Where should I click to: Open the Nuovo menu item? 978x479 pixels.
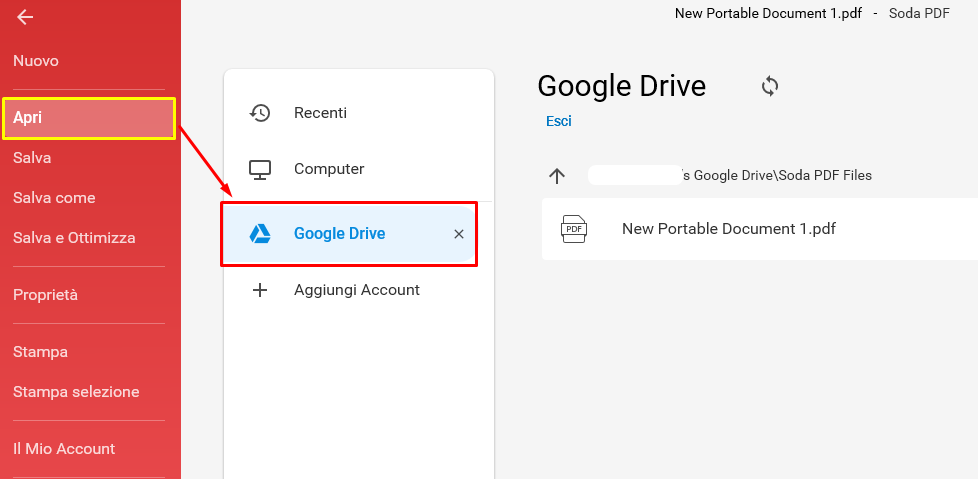[36, 61]
